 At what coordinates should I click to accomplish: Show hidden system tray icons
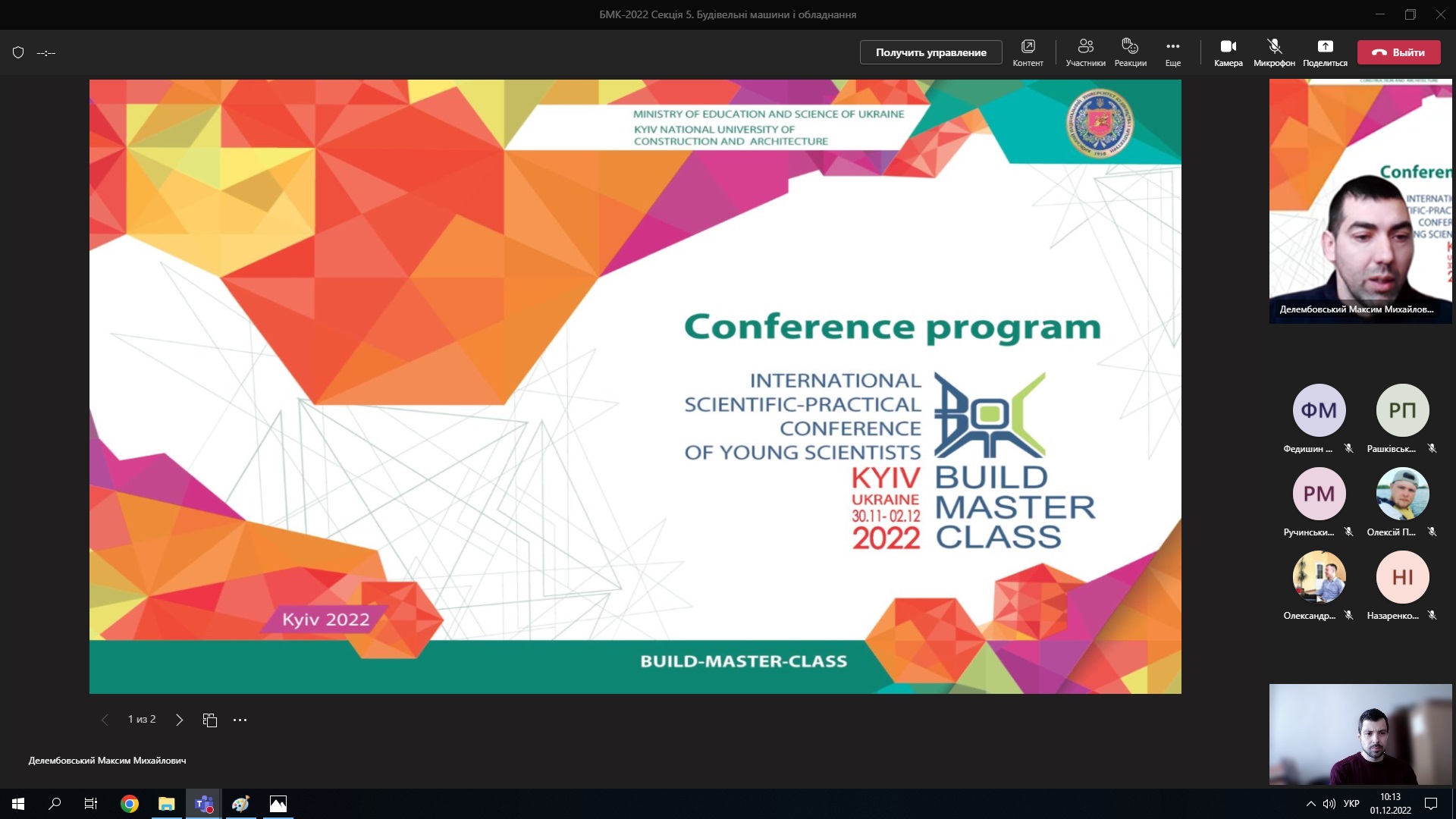point(1310,804)
